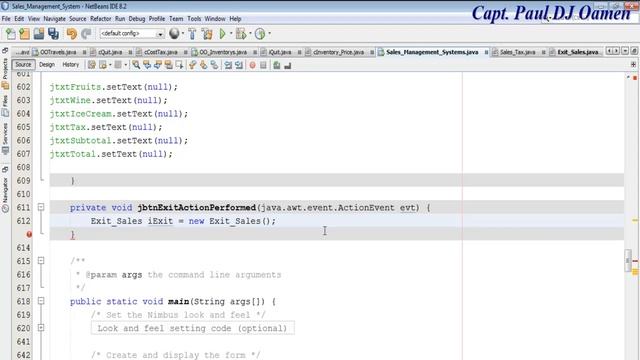Click the Previous Bookmark icon
The image size is (640, 360).
[x=193, y=65]
